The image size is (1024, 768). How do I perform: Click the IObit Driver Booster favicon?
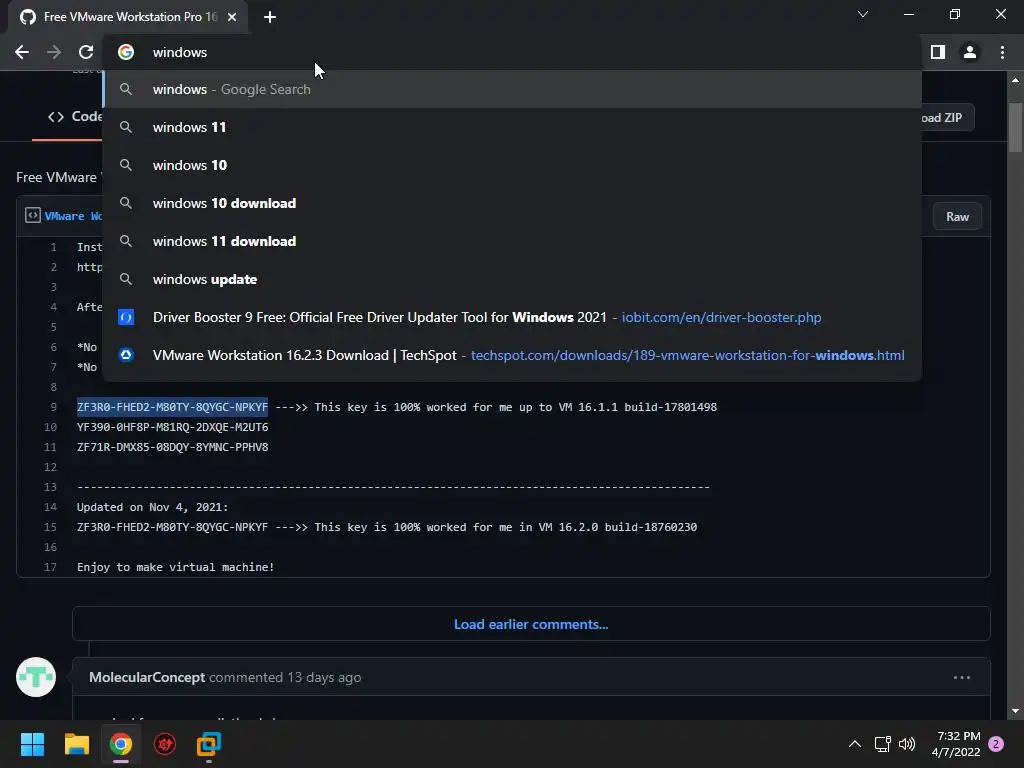coord(126,317)
